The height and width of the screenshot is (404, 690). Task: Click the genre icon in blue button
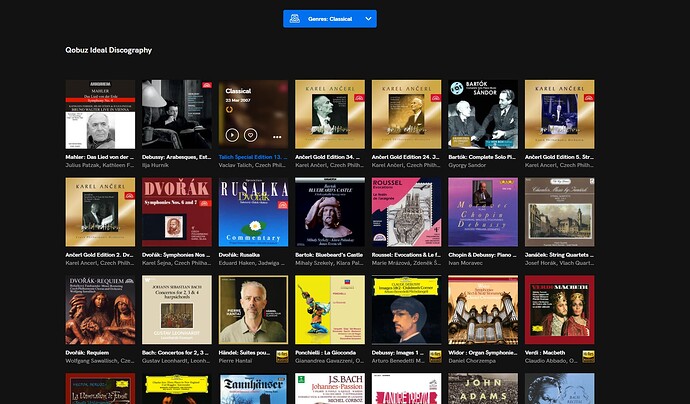tap(296, 18)
